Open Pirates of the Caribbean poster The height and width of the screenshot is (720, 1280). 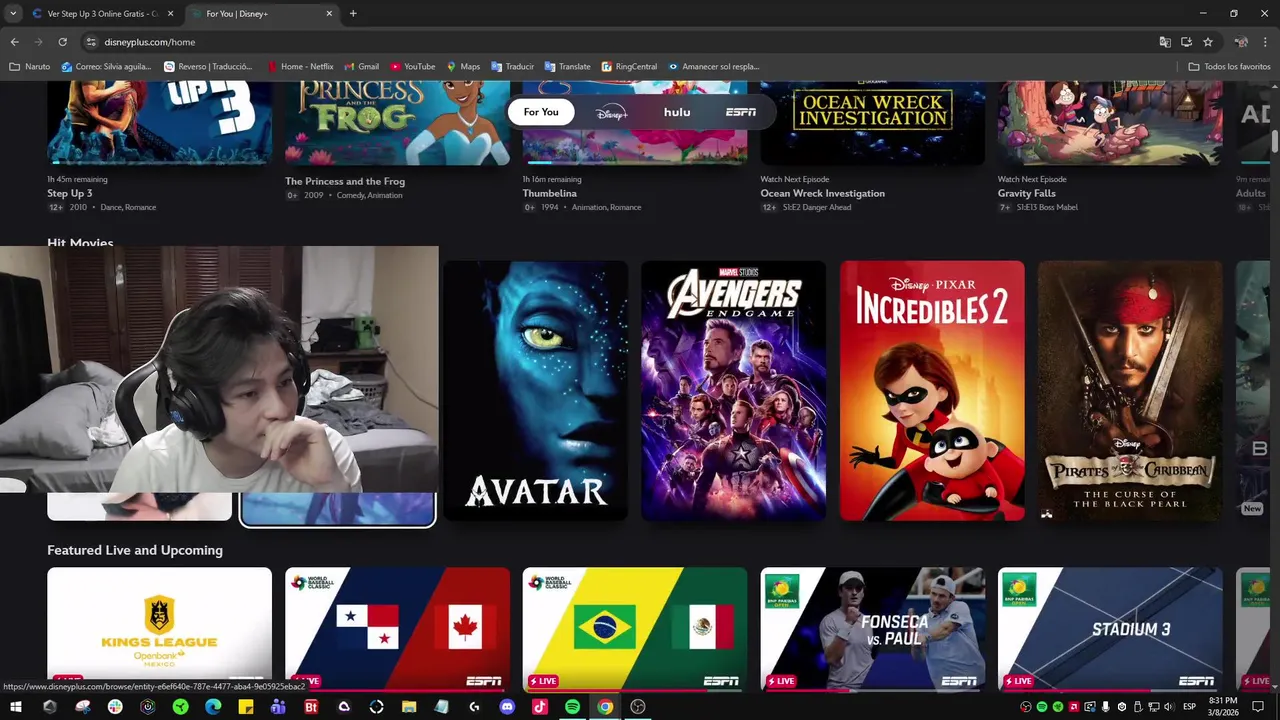tap(1130, 391)
